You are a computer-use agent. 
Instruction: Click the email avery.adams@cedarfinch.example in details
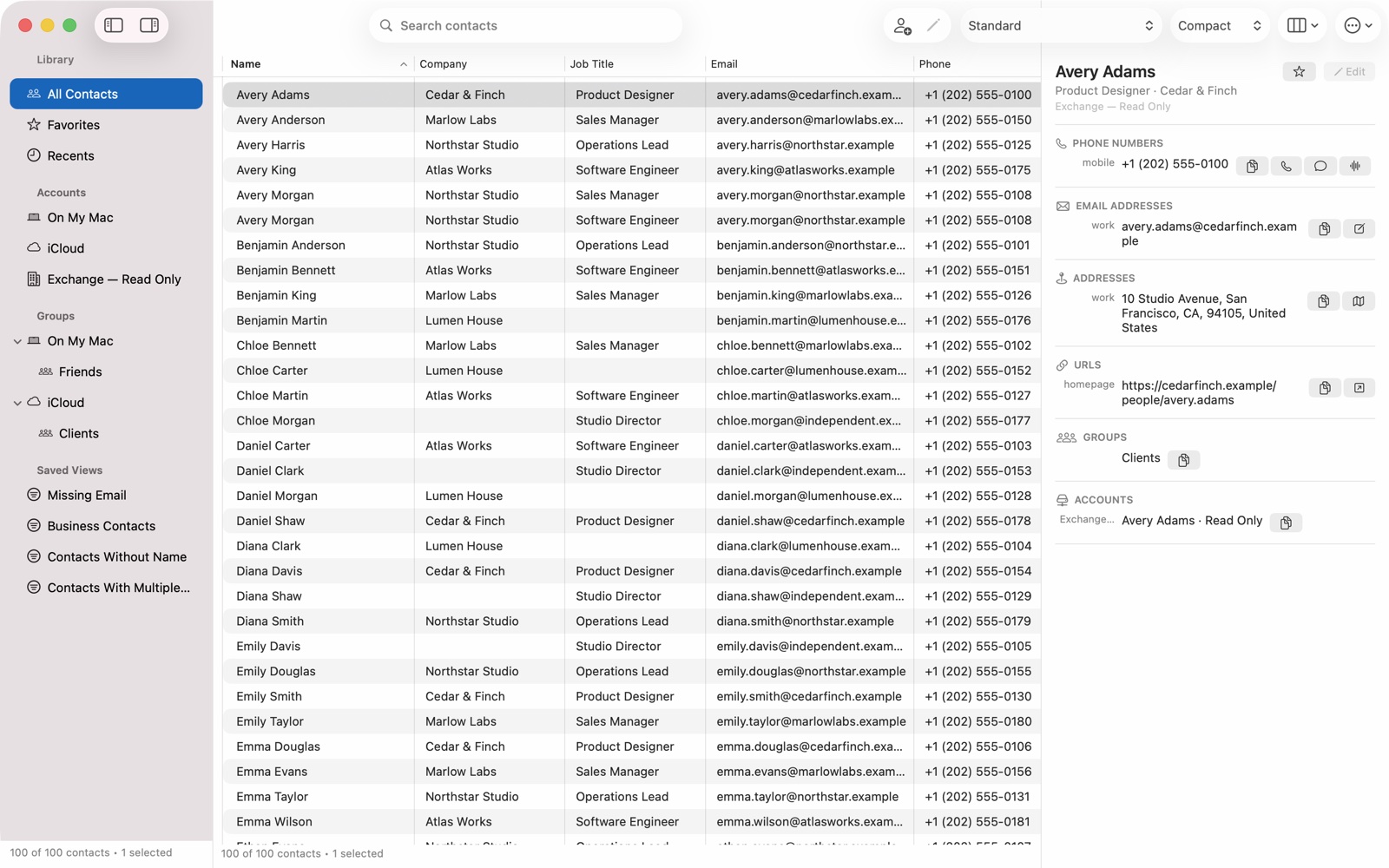[1208, 234]
